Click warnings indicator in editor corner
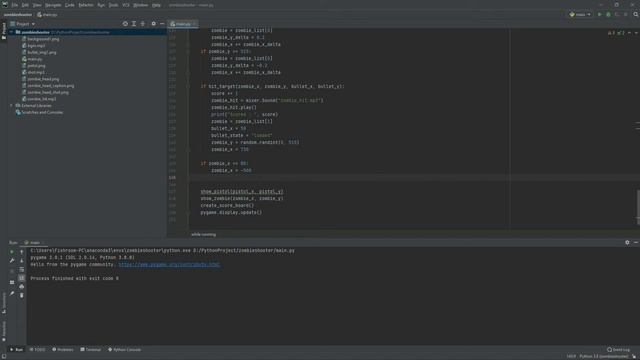This screenshot has width=640, height=360. tap(616, 33)
